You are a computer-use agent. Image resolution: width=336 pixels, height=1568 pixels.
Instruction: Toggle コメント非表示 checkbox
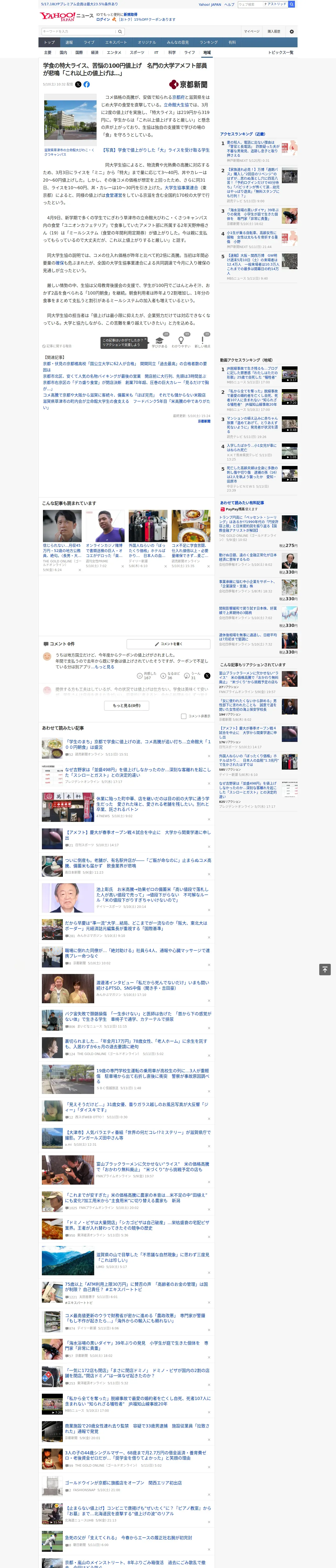pyautogui.click(x=183, y=716)
